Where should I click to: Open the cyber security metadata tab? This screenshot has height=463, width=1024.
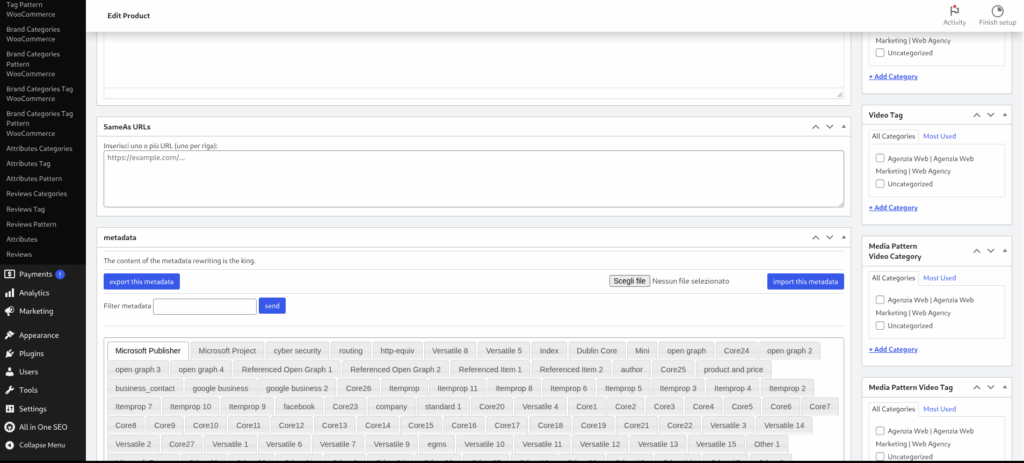pyautogui.click(x=297, y=351)
